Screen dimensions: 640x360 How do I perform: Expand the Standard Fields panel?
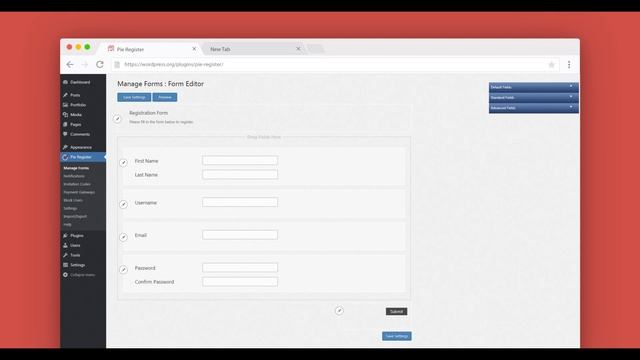click(x=534, y=97)
